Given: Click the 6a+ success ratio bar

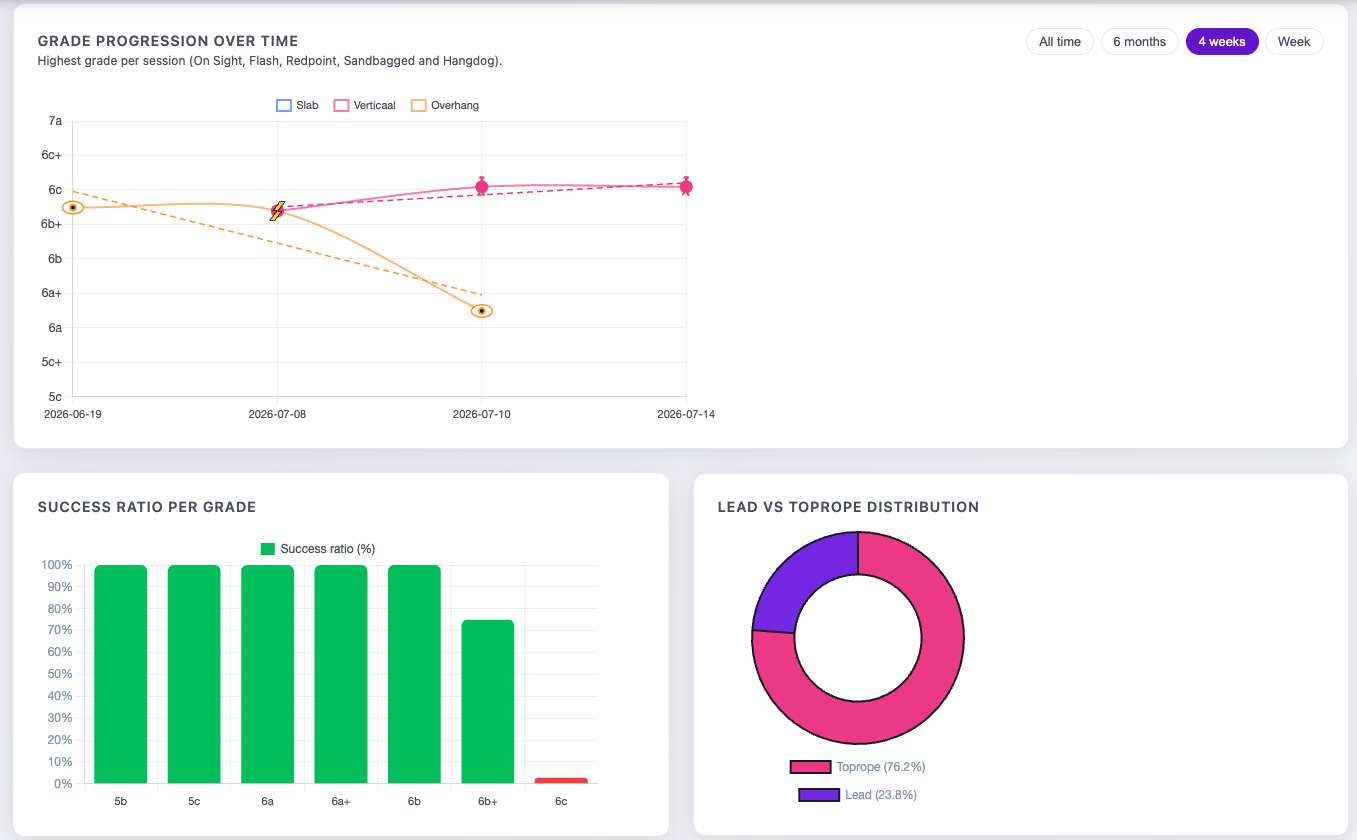Looking at the screenshot, I should click(x=341, y=674).
